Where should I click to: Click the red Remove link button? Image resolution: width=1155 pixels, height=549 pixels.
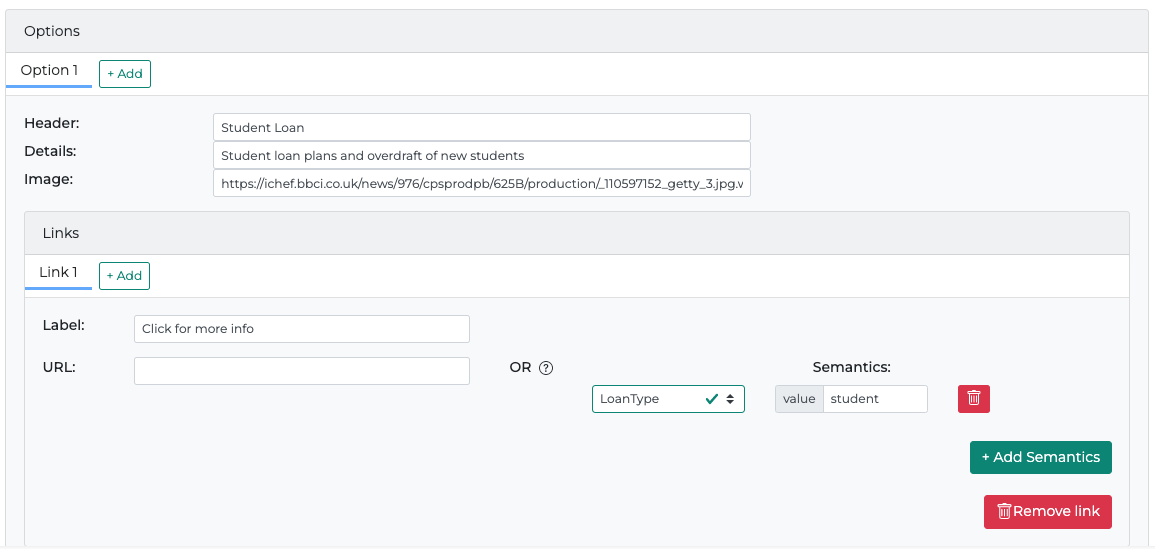click(1047, 511)
